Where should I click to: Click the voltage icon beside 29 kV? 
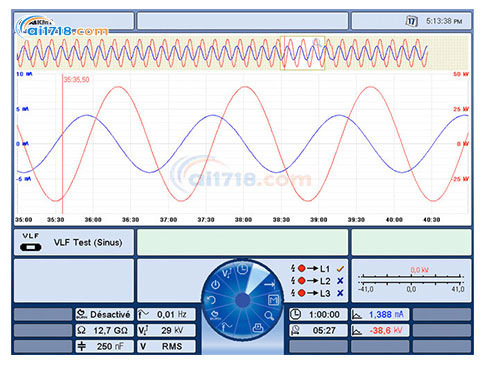(143, 330)
